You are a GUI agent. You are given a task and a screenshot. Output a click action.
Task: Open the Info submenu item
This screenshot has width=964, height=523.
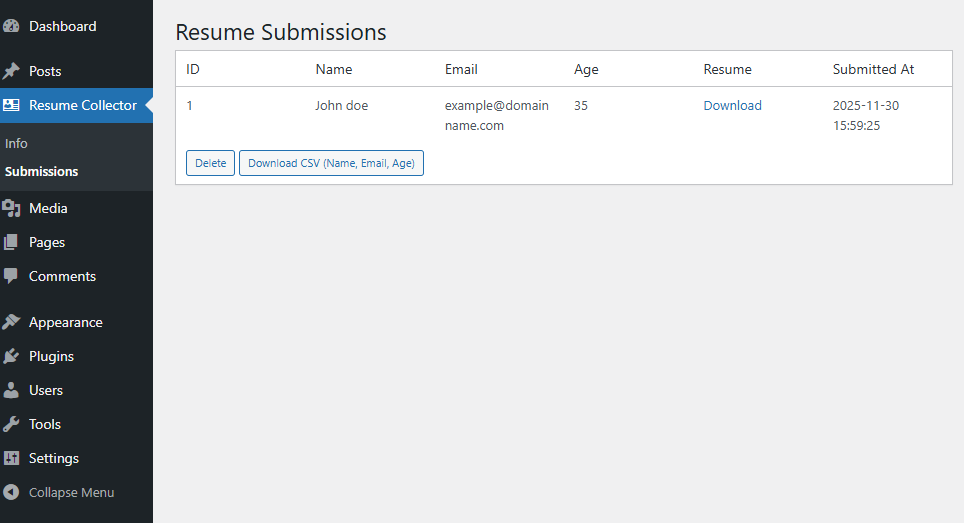(x=16, y=143)
